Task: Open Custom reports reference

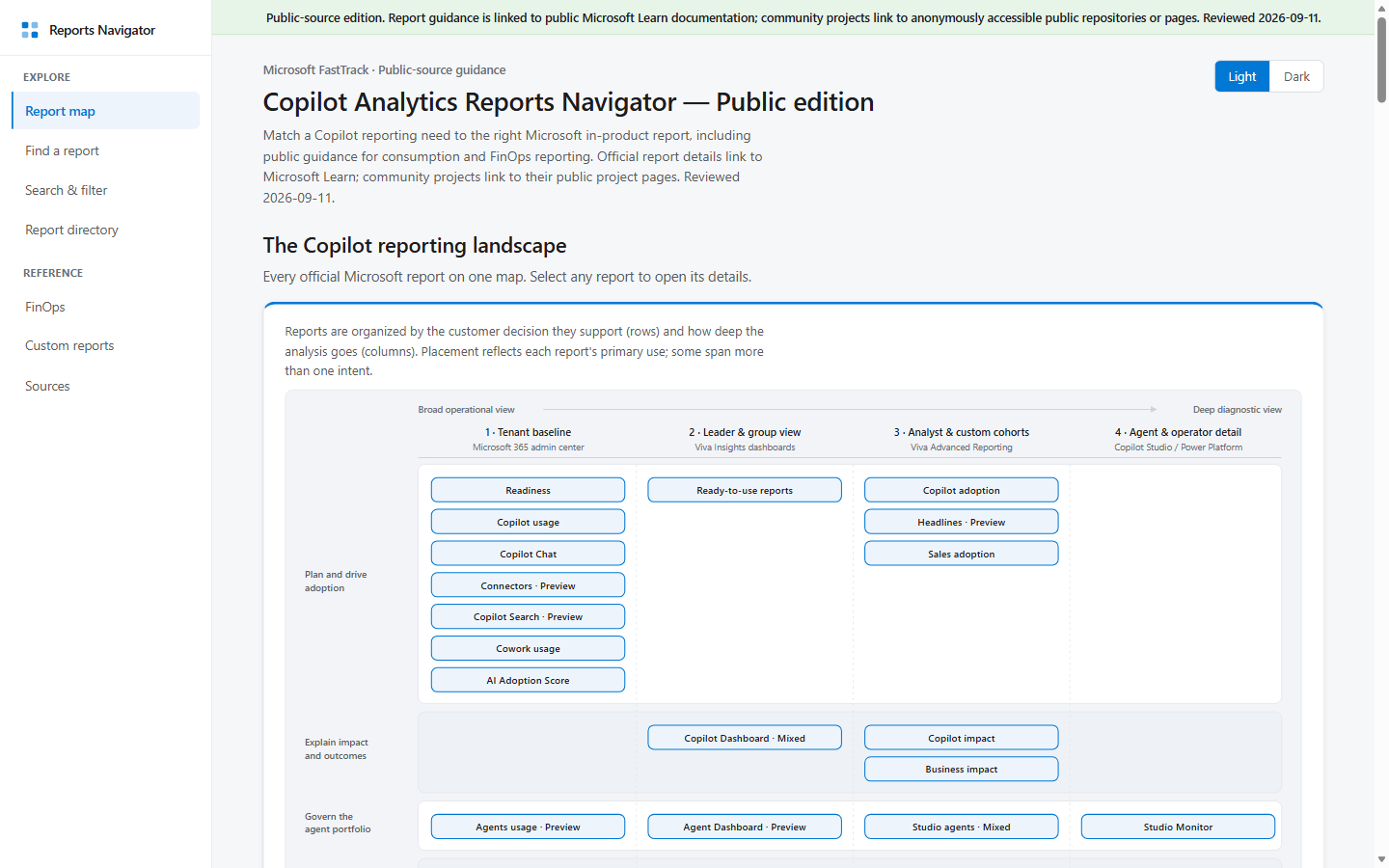Action: (106, 345)
